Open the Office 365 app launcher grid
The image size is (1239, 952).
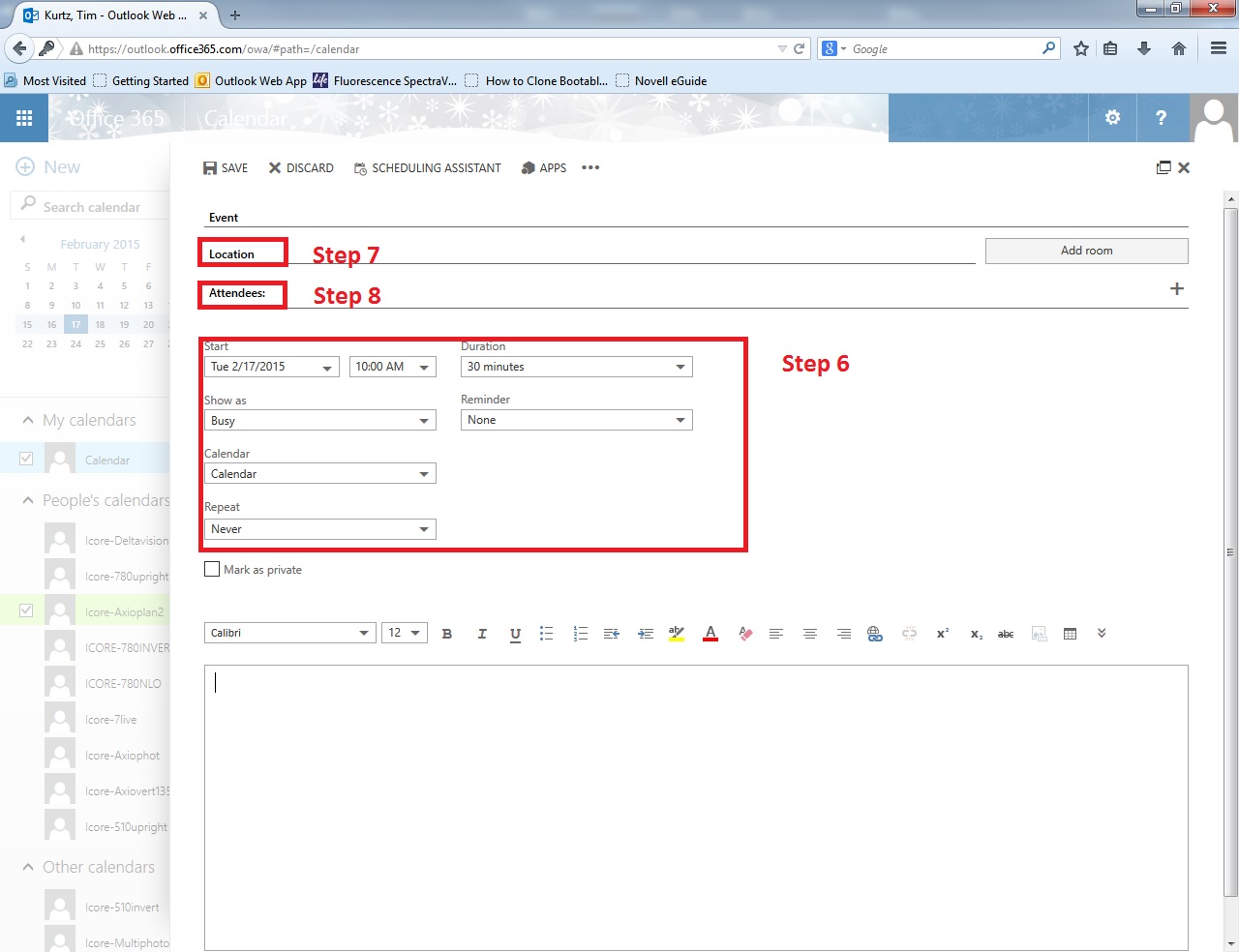[24, 118]
